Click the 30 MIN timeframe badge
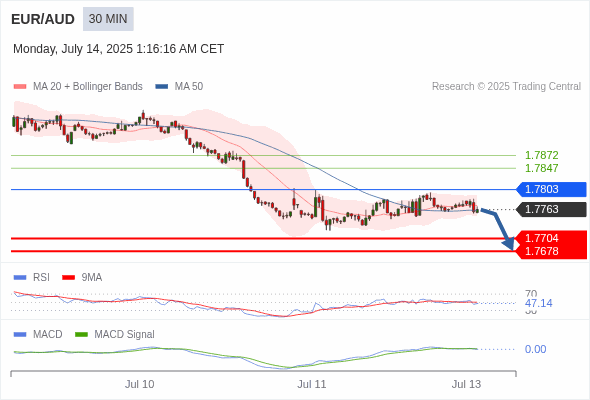The image size is (590, 400). 108,19
